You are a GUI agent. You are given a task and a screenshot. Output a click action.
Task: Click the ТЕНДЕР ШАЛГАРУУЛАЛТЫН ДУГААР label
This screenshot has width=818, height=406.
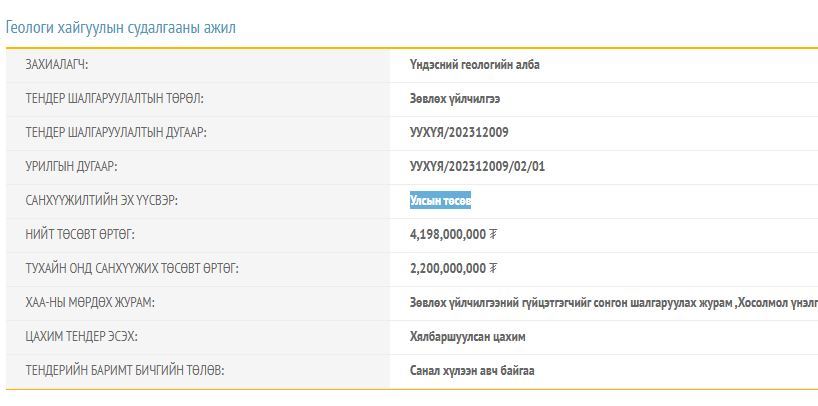pyautogui.click(x=116, y=133)
